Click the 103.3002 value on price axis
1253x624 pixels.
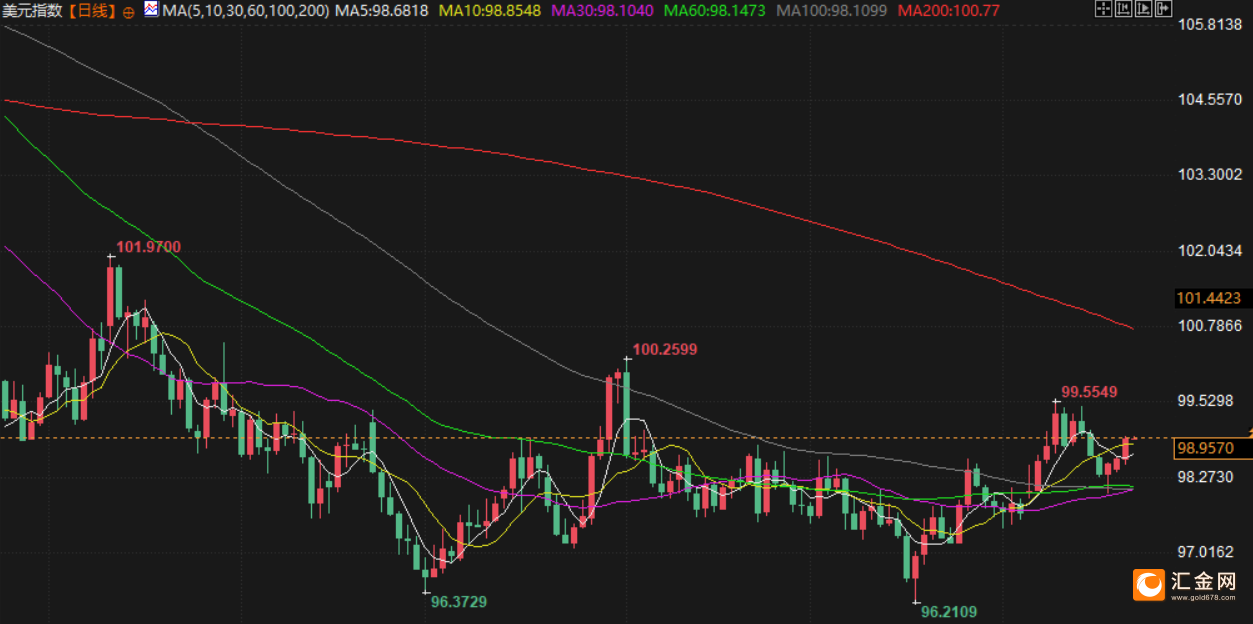[x=1210, y=174]
